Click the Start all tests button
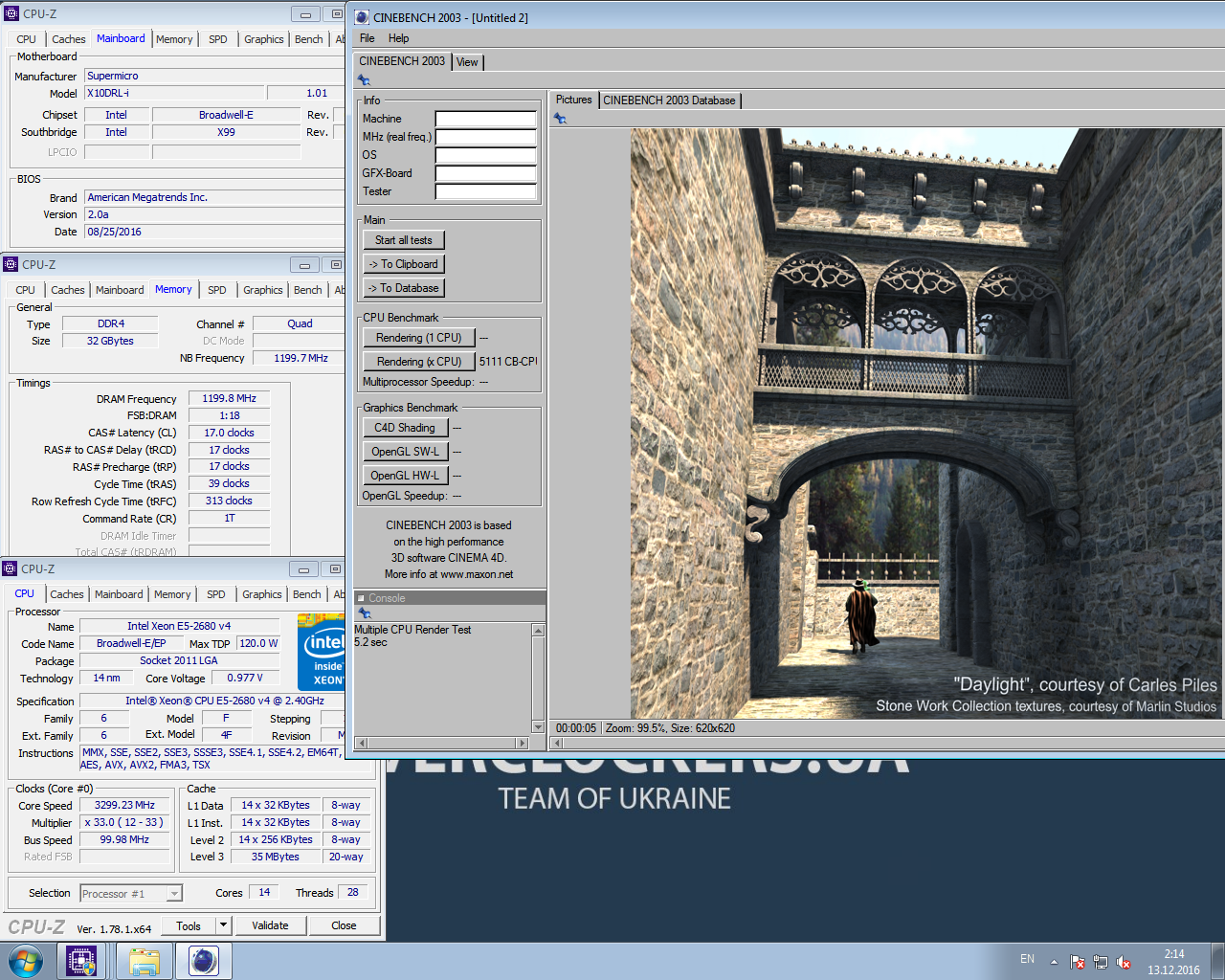 point(404,240)
